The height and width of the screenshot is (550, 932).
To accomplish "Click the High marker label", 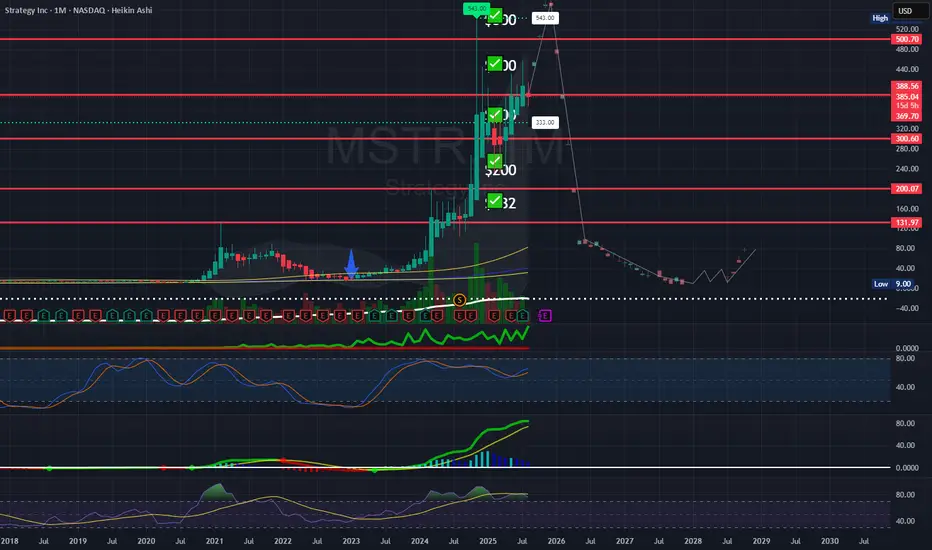I will click(880, 18).
